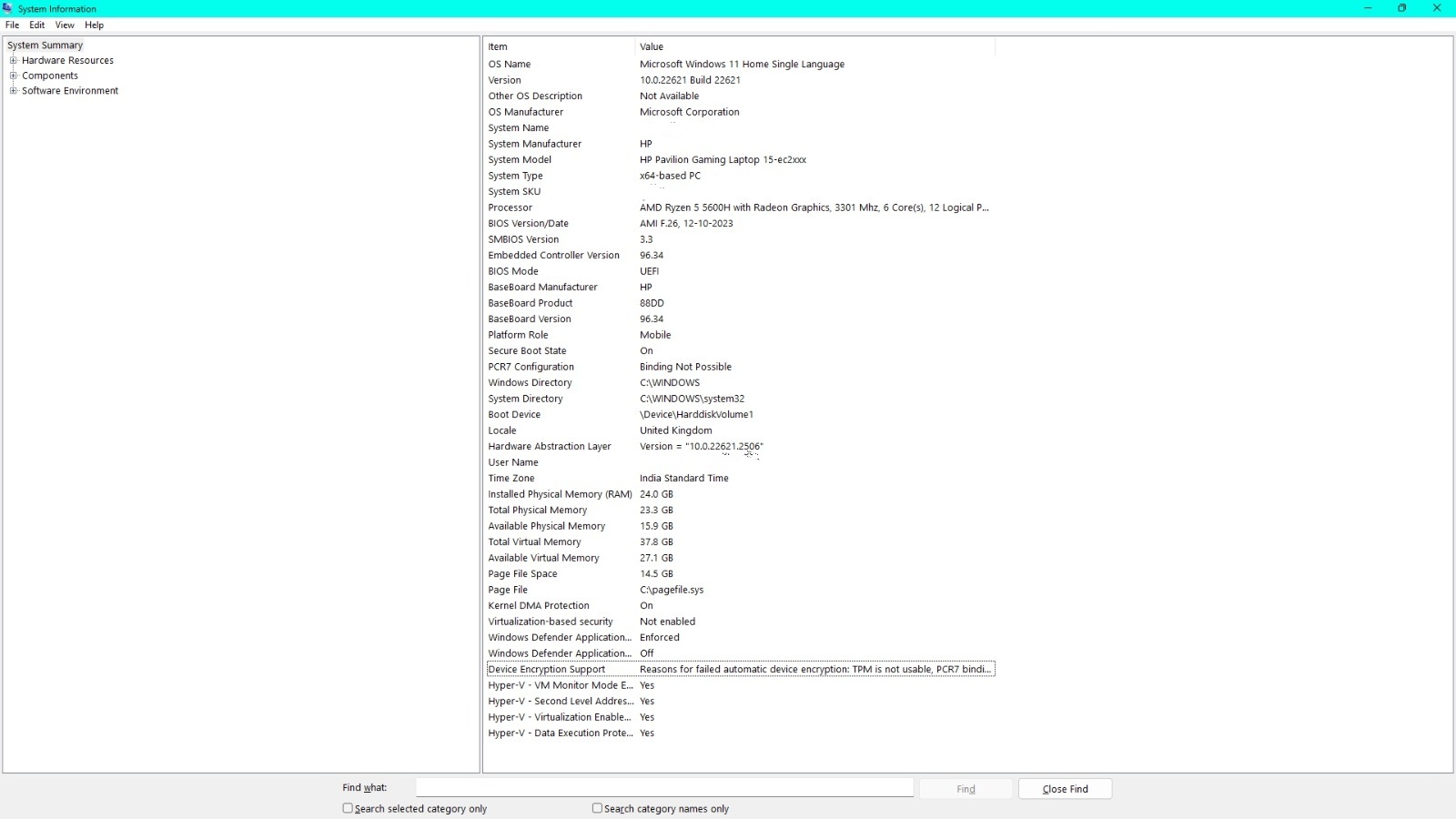Select the Time Zone row
This screenshot has height=819, width=1456.
click(x=740, y=478)
